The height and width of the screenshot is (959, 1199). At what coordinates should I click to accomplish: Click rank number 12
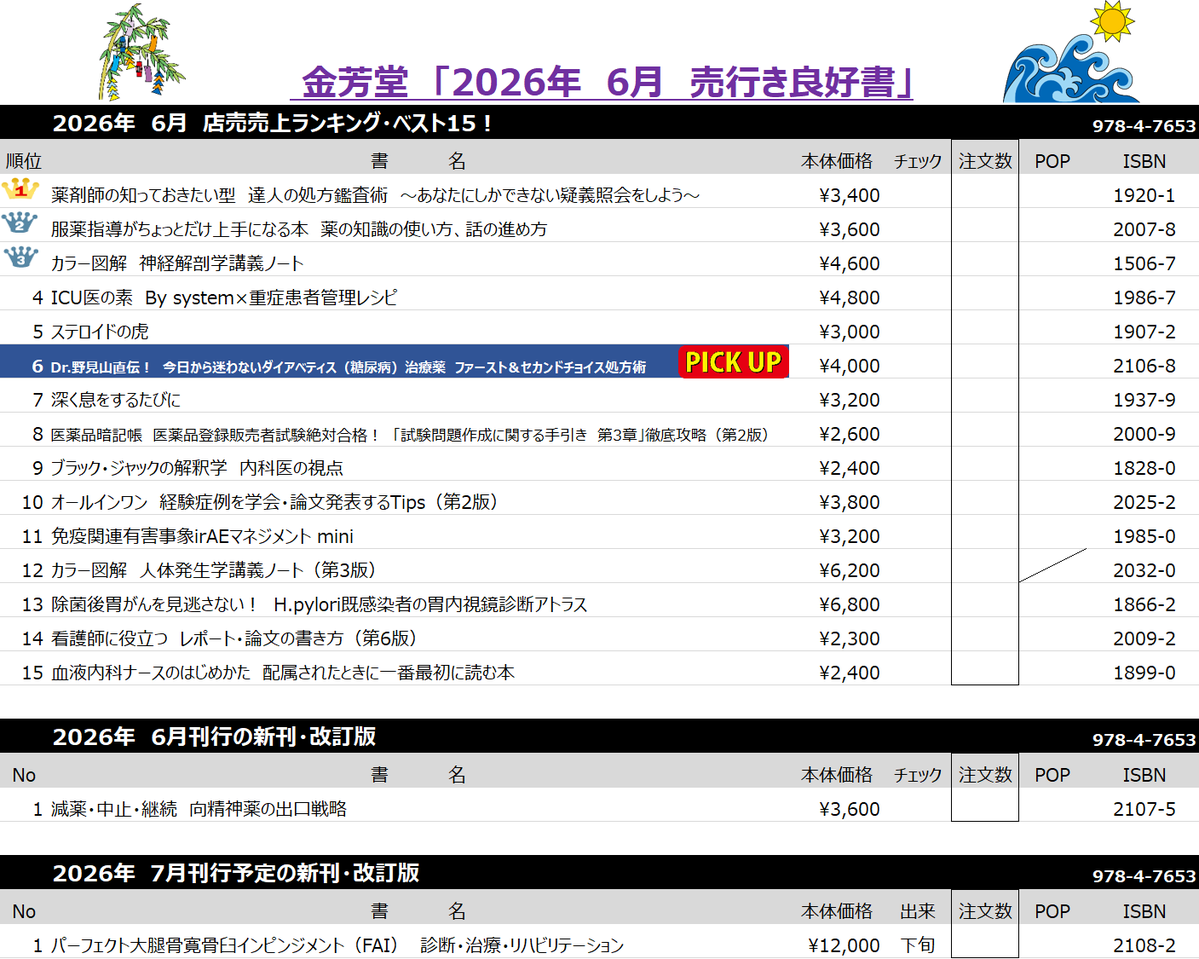click(x=32, y=571)
